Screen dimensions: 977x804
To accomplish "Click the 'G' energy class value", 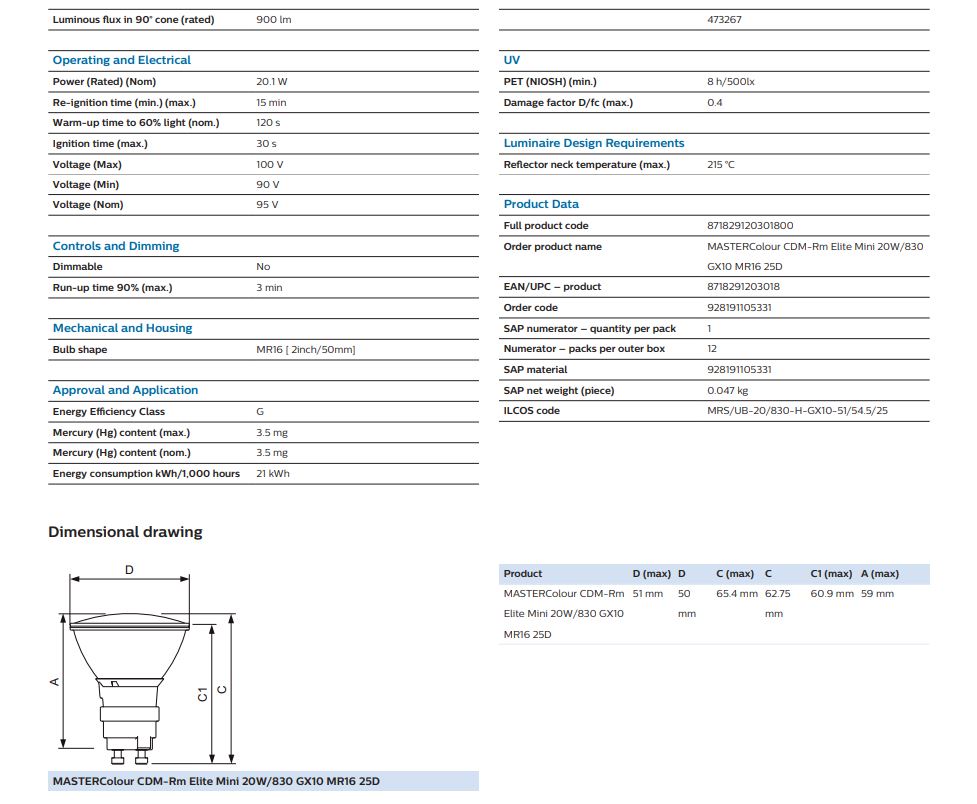I will (x=260, y=412).
